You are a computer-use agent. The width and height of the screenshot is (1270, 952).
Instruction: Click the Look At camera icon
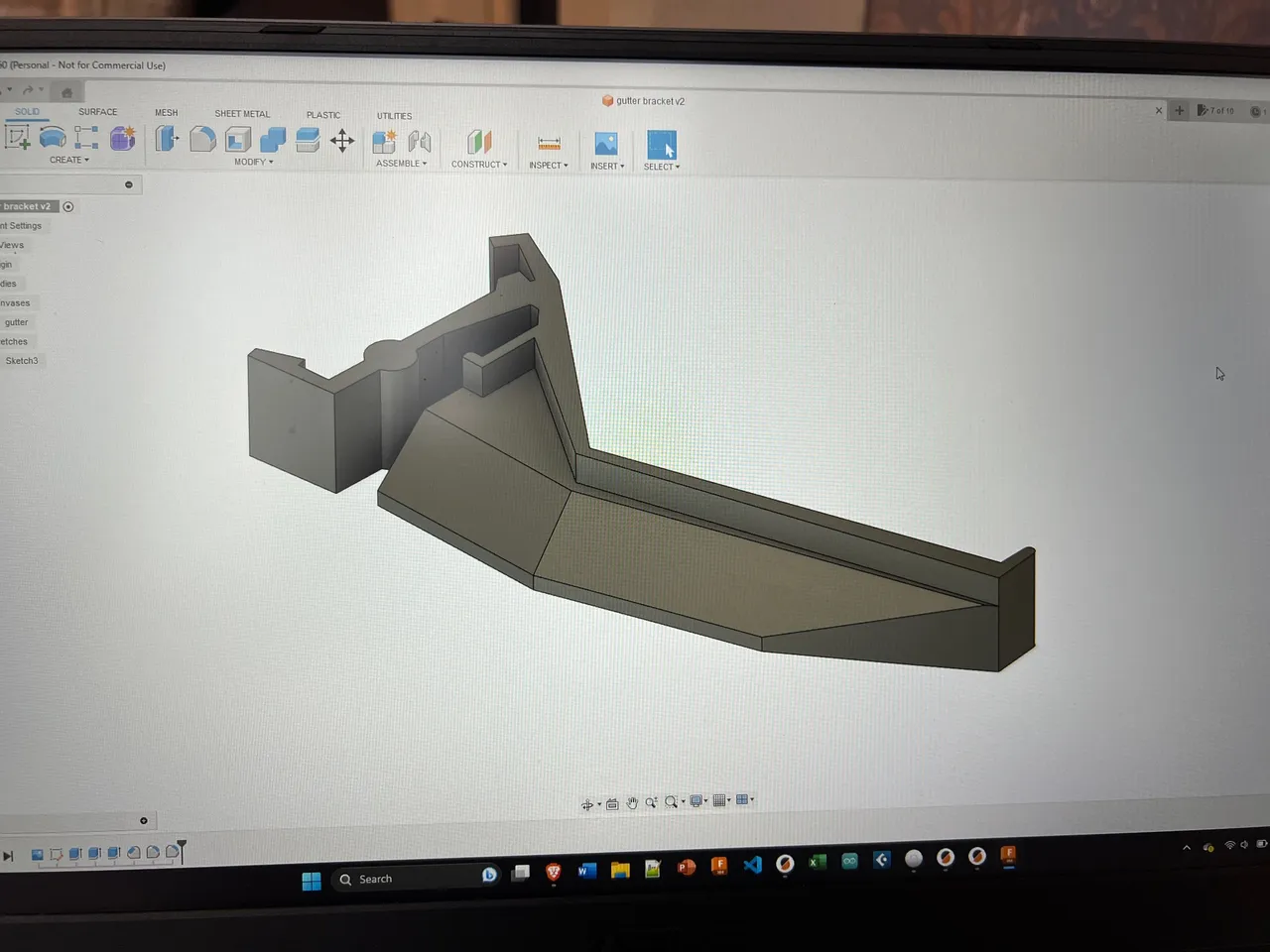point(612,803)
